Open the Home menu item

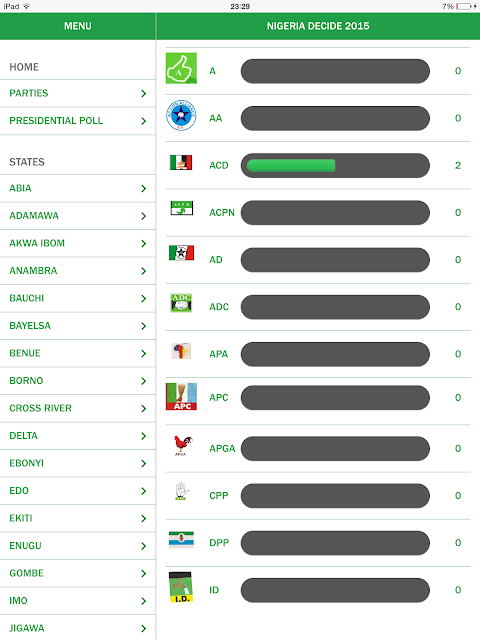(24, 67)
